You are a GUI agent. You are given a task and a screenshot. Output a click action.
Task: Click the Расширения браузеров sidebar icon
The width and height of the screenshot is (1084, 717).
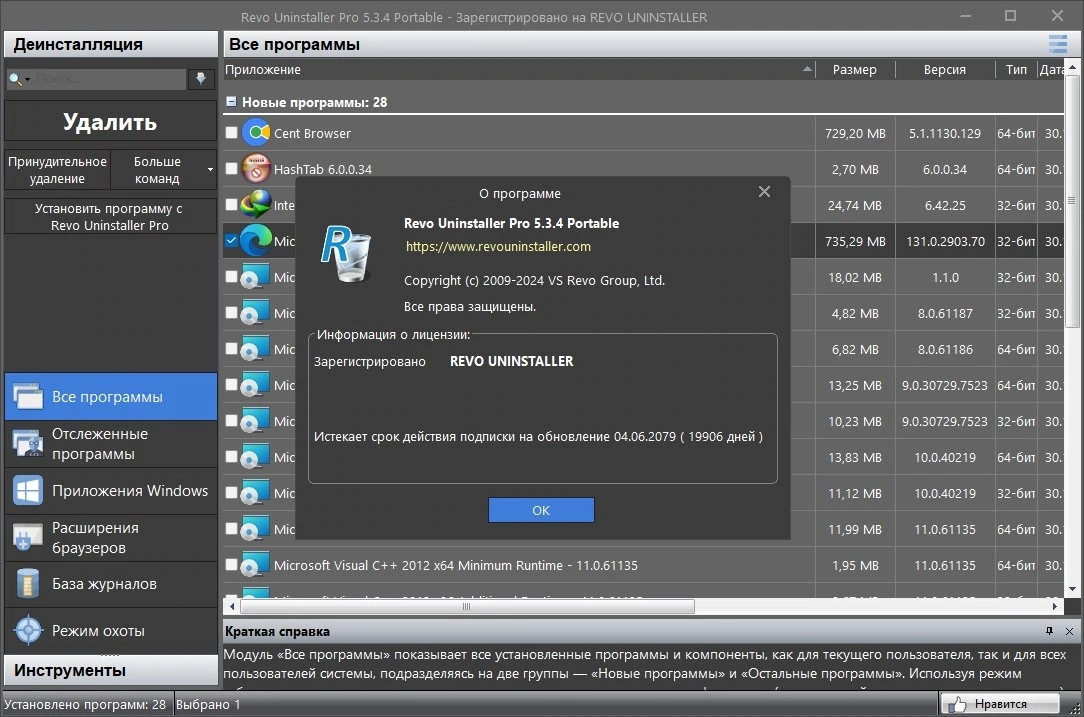(28, 537)
